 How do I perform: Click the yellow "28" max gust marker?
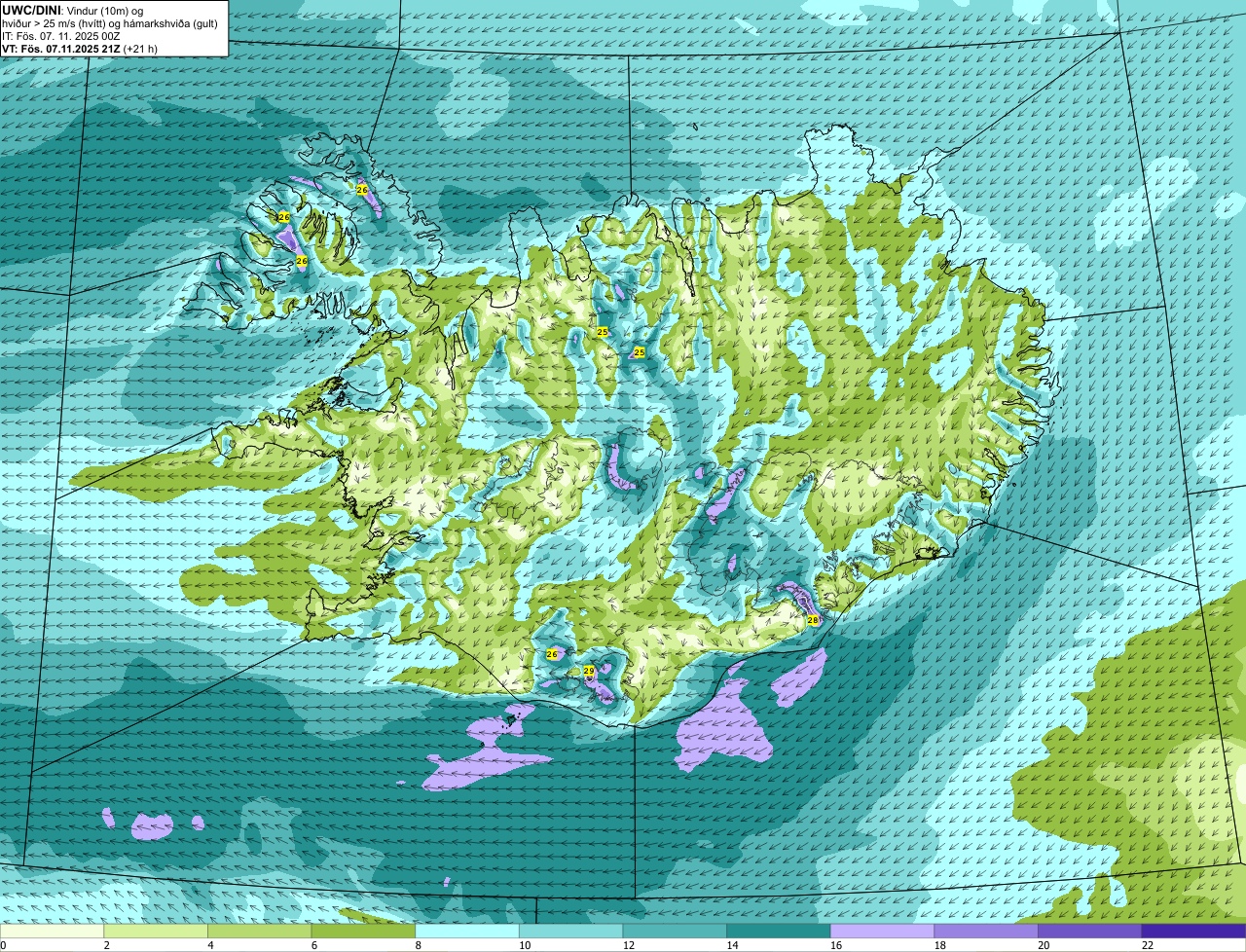click(x=813, y=620)
